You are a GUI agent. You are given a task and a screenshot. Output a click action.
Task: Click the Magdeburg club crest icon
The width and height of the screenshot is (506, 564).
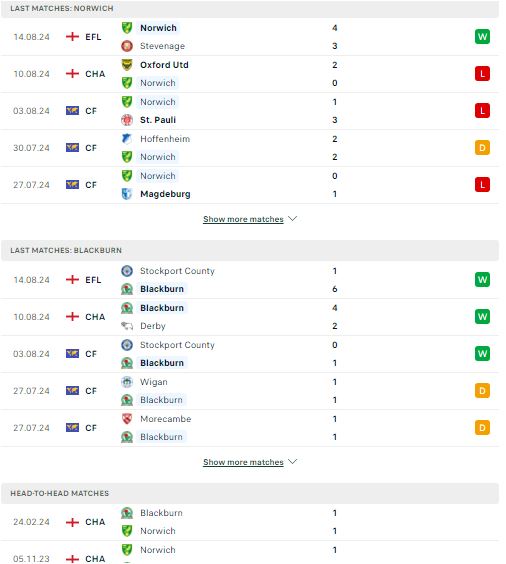click(127, 194)
